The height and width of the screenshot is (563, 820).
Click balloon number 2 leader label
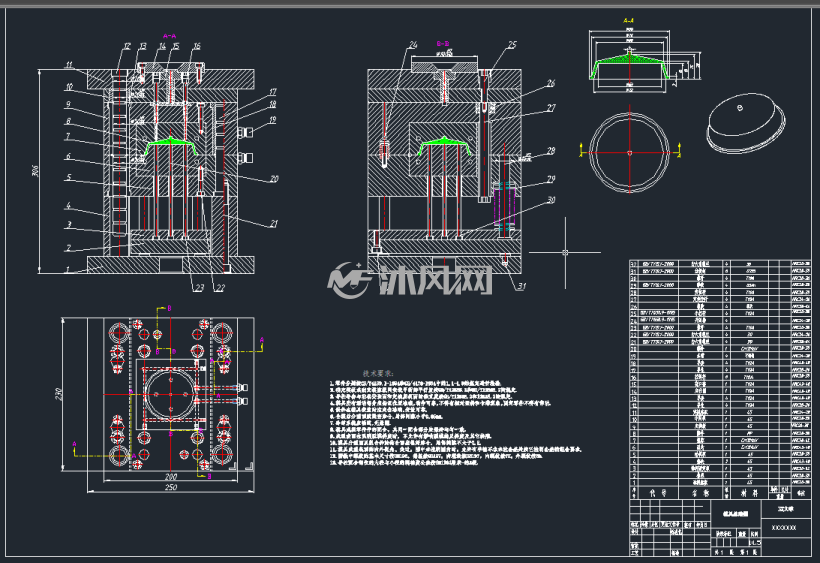pos(69,248)
